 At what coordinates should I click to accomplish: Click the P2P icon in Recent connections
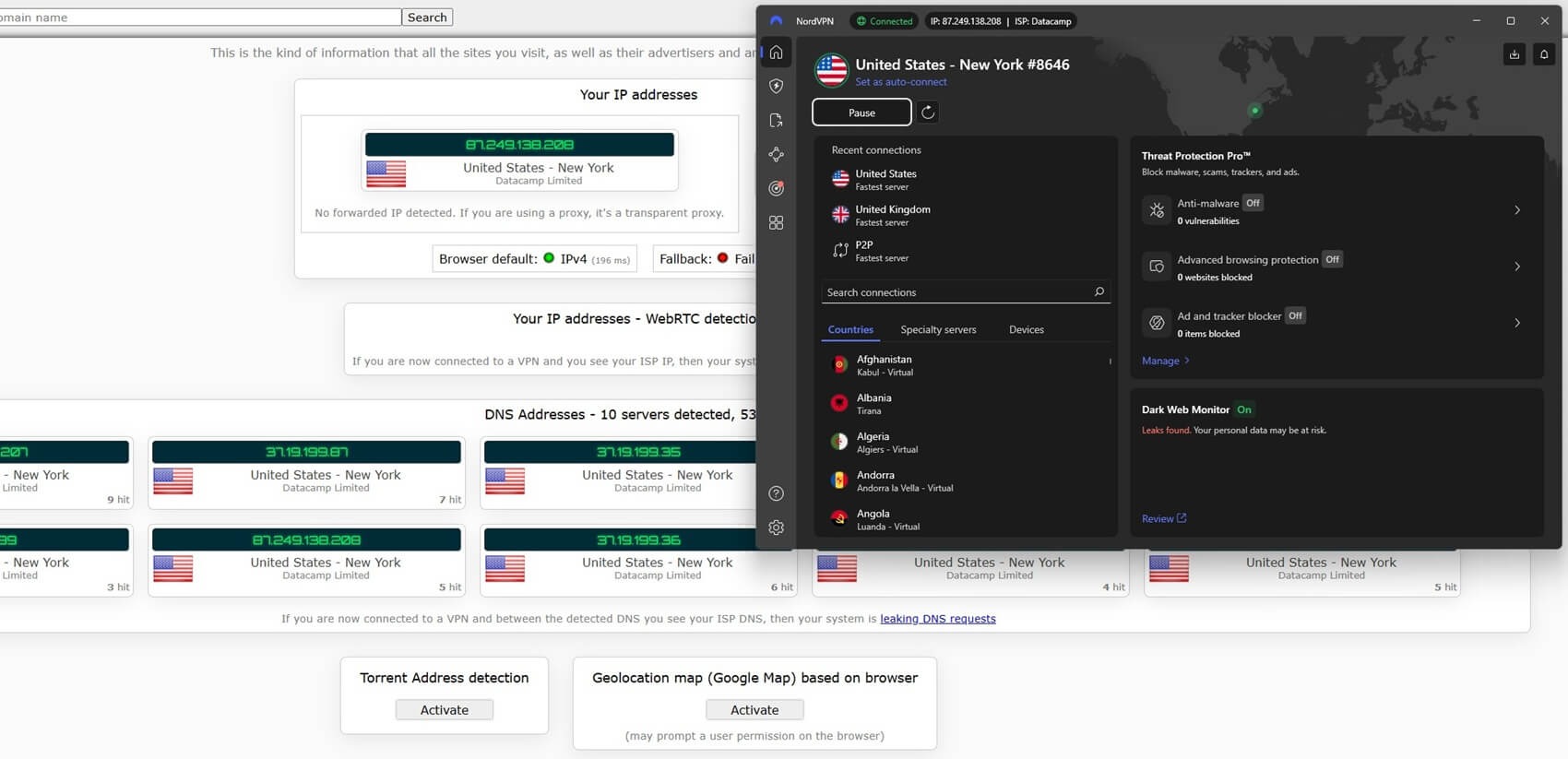pyautogui.click(x=840, y=250)
